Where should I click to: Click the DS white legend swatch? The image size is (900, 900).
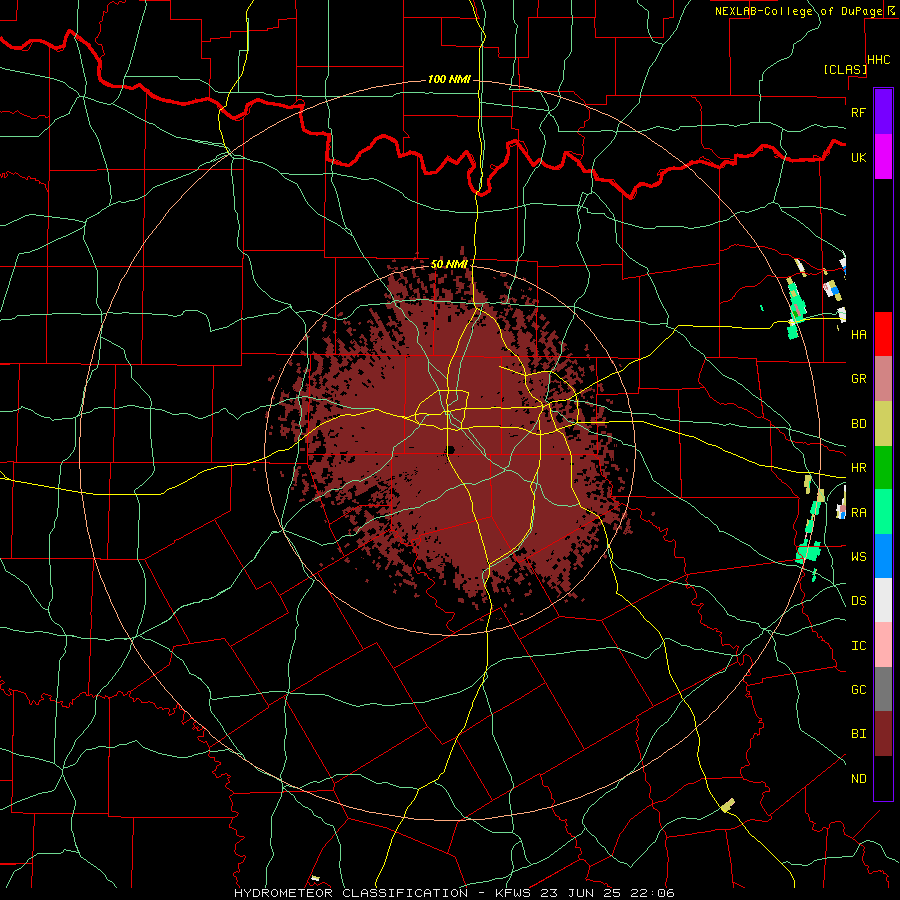pos(883,600)
